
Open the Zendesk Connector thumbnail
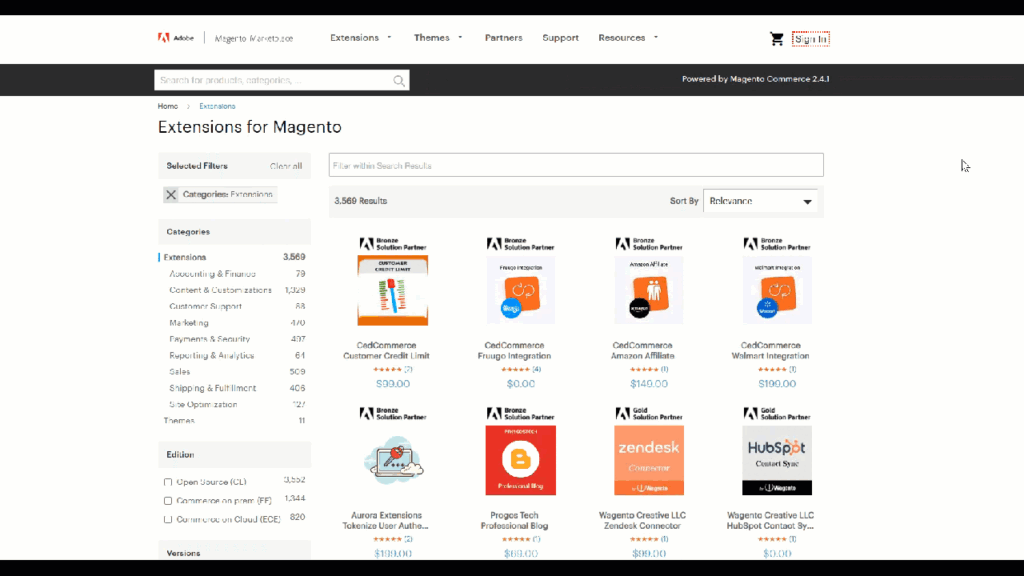pyautogui.click(x=648, y=460)
